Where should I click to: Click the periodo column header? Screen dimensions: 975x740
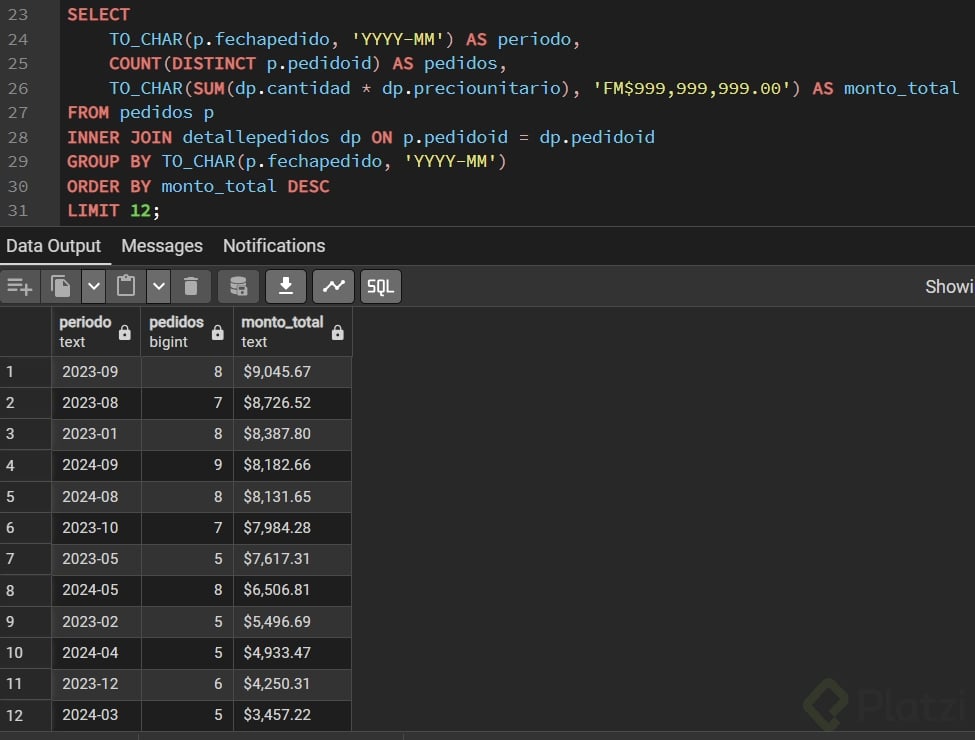pos(96,331)
